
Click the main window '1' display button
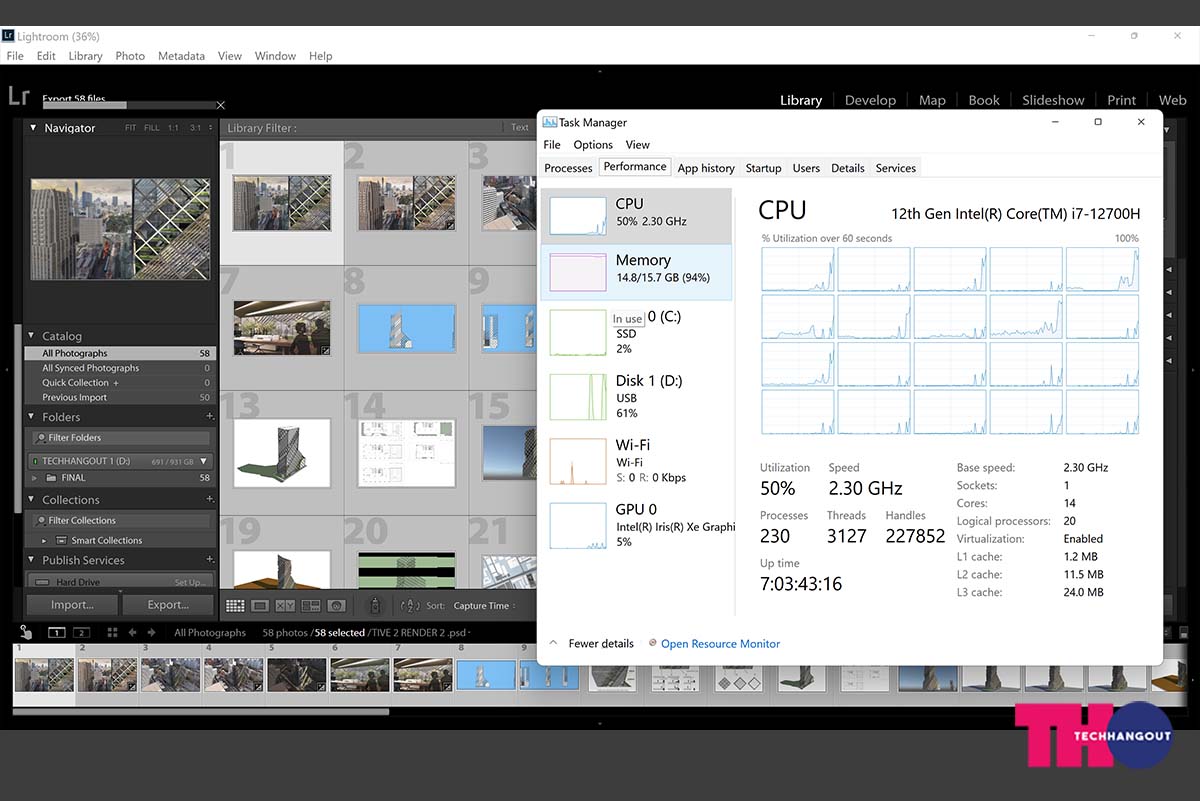57,632
